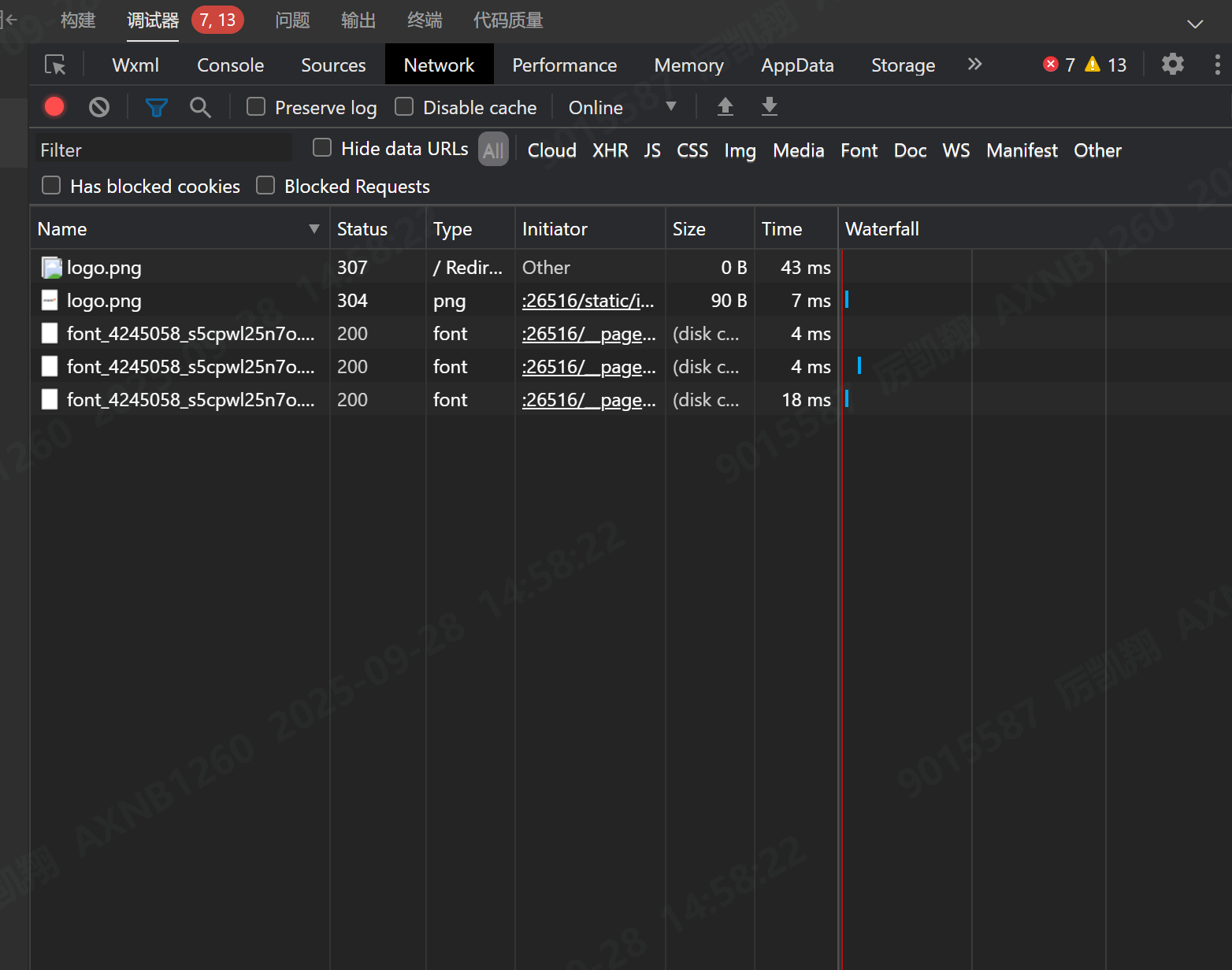Check Has blocked cookies

click(x=51, y=185)
